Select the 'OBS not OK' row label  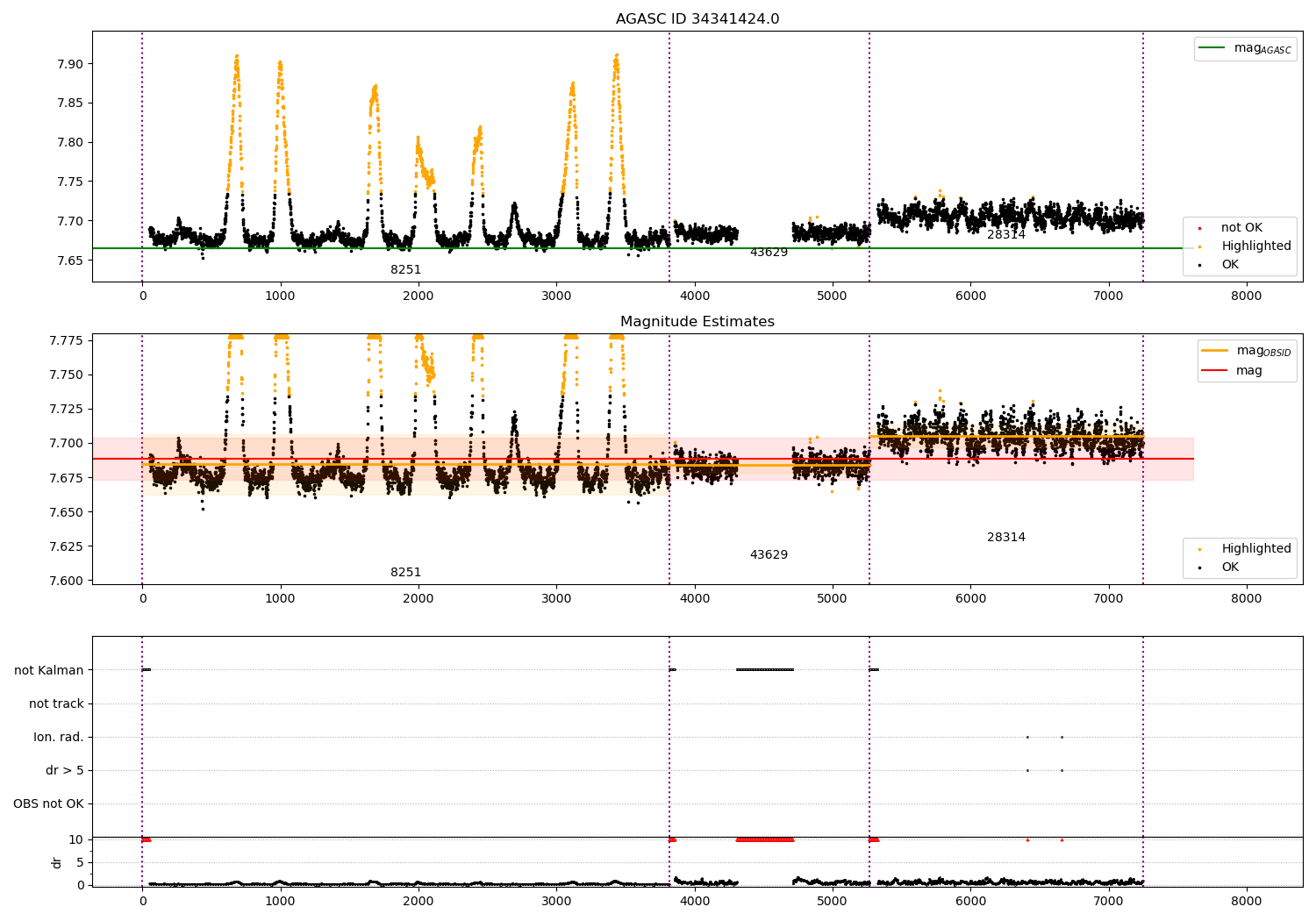(48, 803)
